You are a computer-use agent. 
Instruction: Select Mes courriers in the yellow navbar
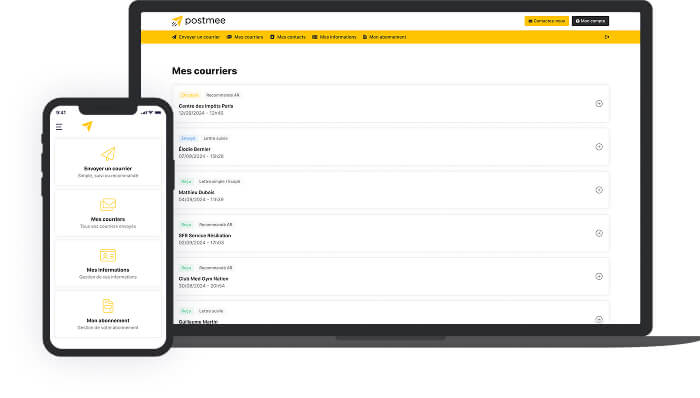pyautogui.click(x=245, y=37)
